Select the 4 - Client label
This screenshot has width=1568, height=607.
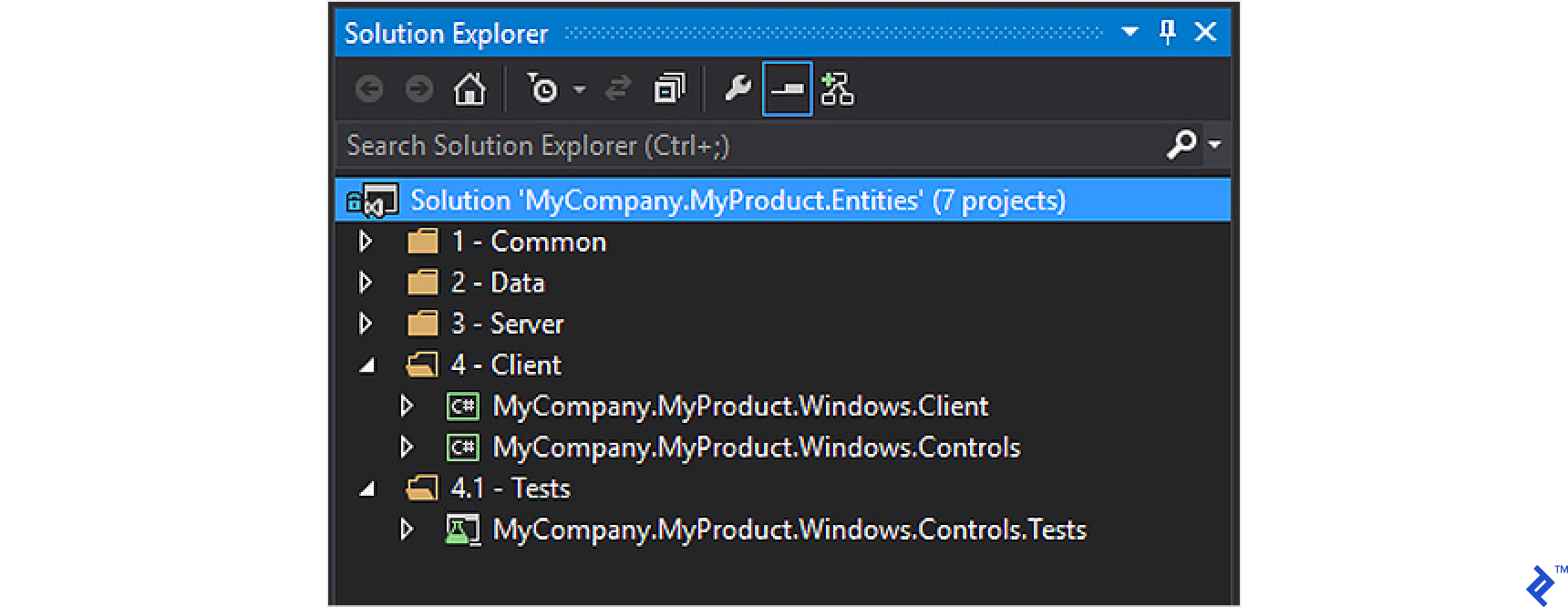[506, 365]
